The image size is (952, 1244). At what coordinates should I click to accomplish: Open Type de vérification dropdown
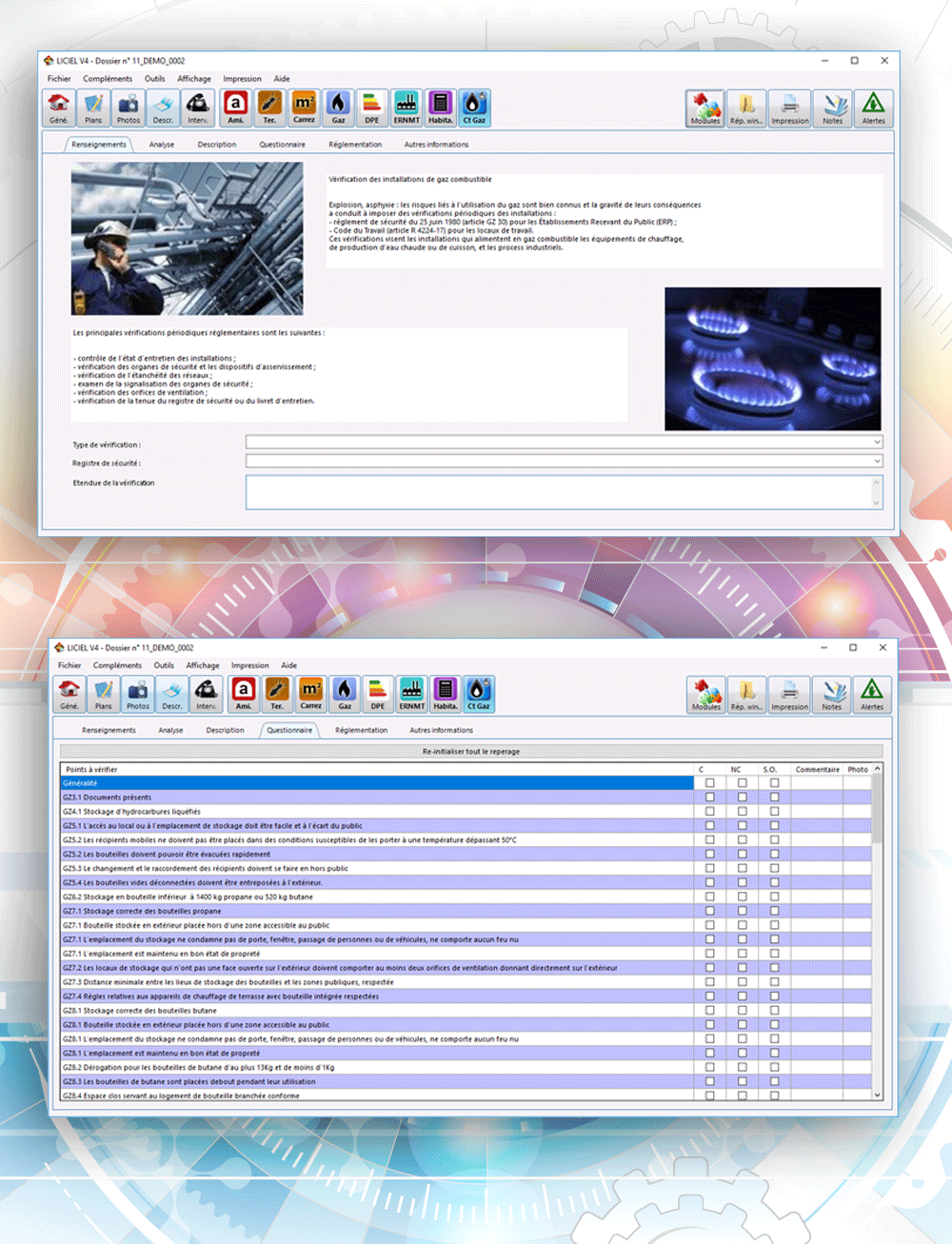(x=564, y=443)
